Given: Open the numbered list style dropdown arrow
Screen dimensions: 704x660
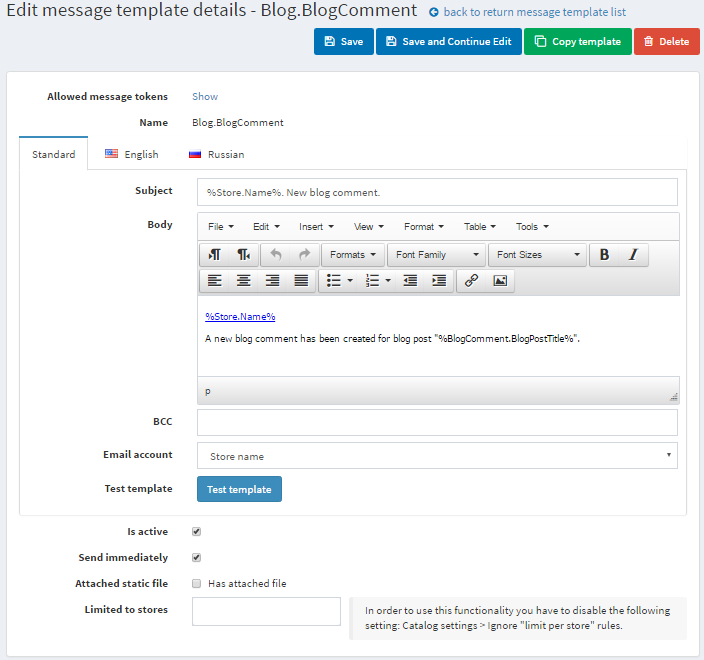Looking at the screenshot, I should tap(388, 281).
